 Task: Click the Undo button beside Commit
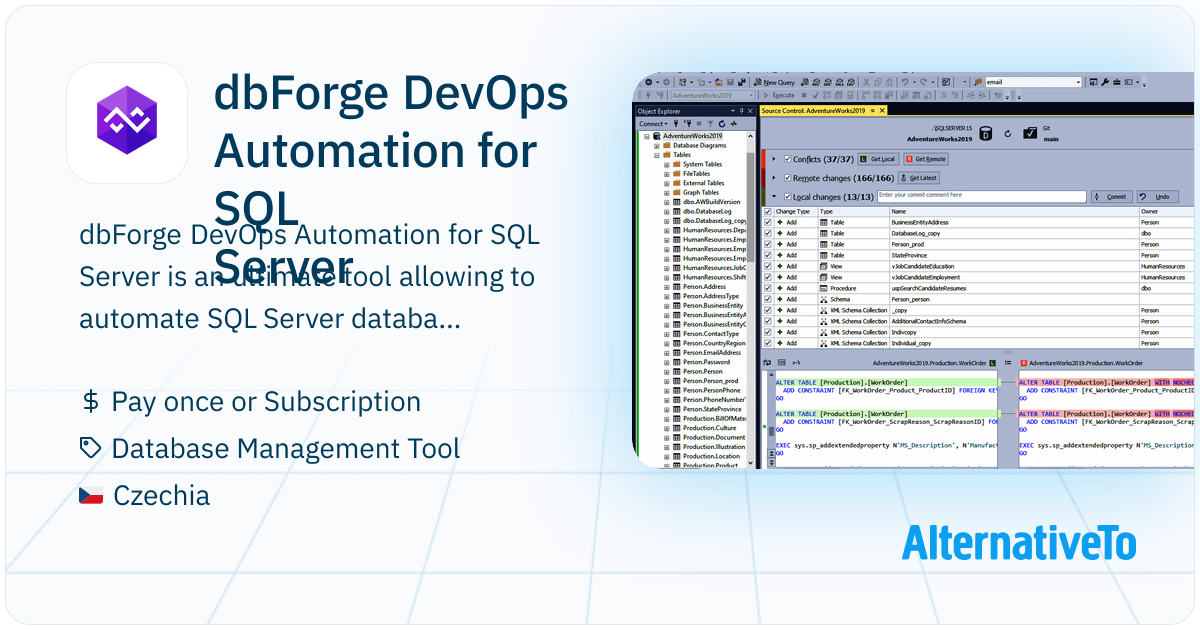pyautogui.click(x=1158, y=197)
